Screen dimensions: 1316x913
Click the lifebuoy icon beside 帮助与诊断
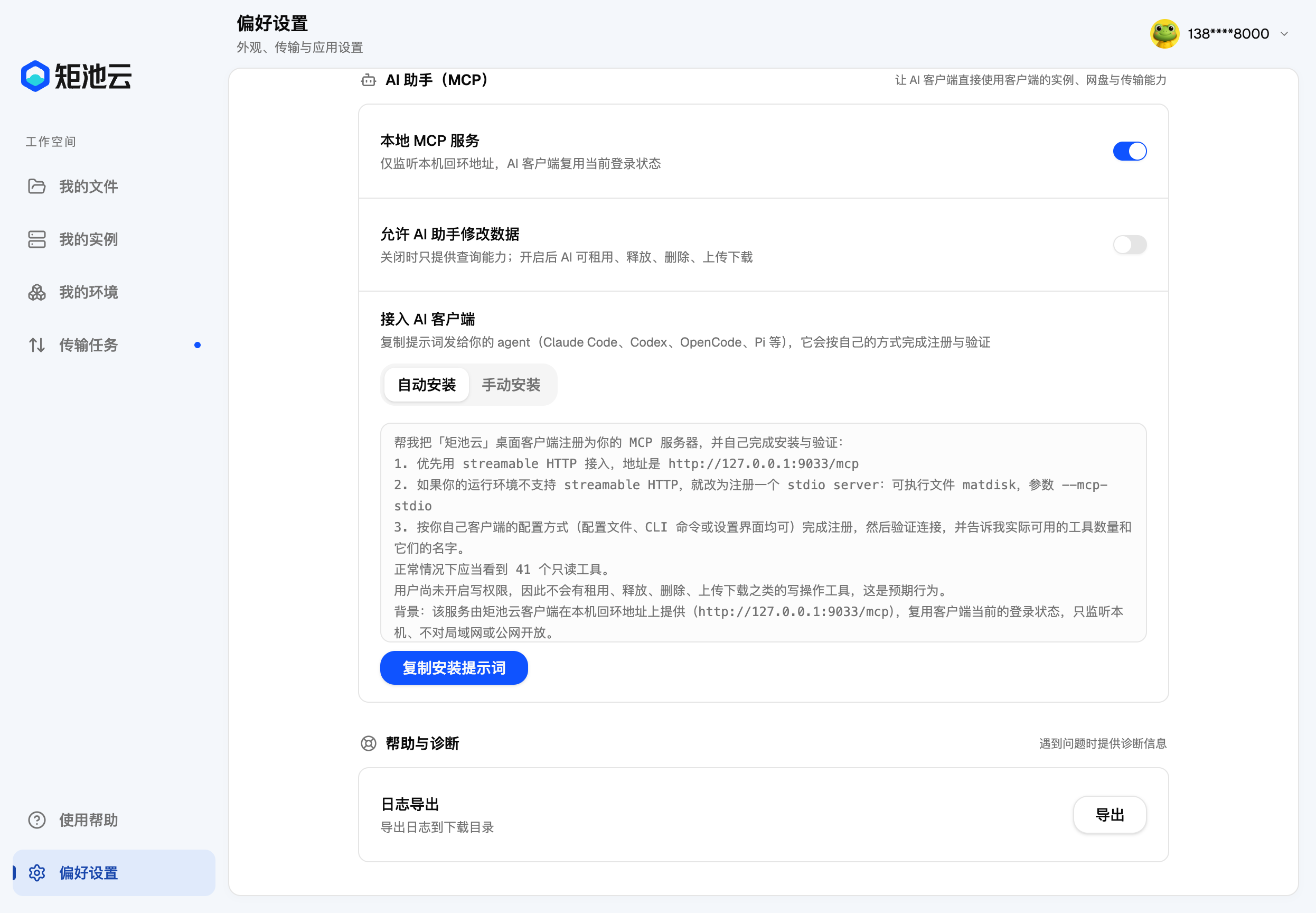pyautogui.click(x=369, y=743)
